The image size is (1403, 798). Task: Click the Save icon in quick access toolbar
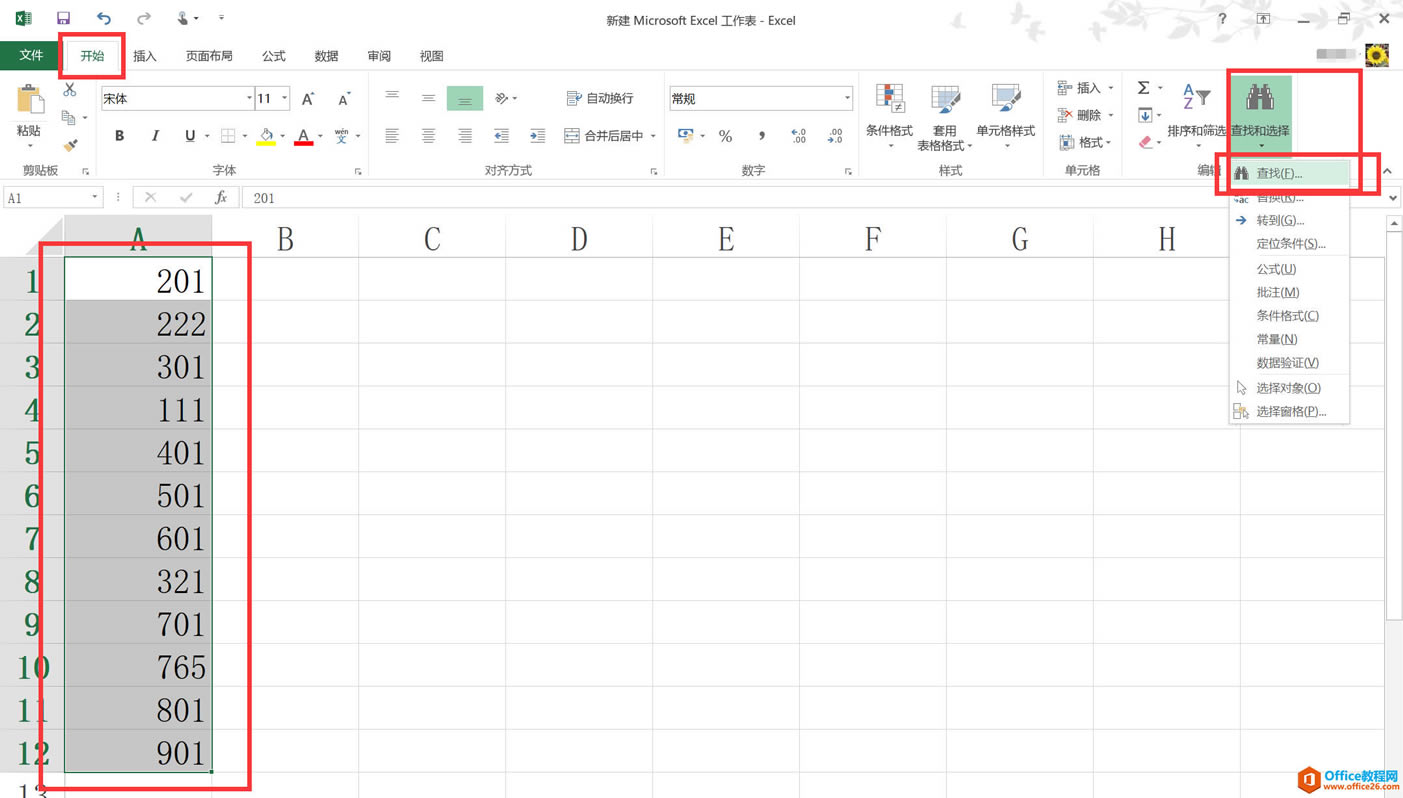point(63,18)
